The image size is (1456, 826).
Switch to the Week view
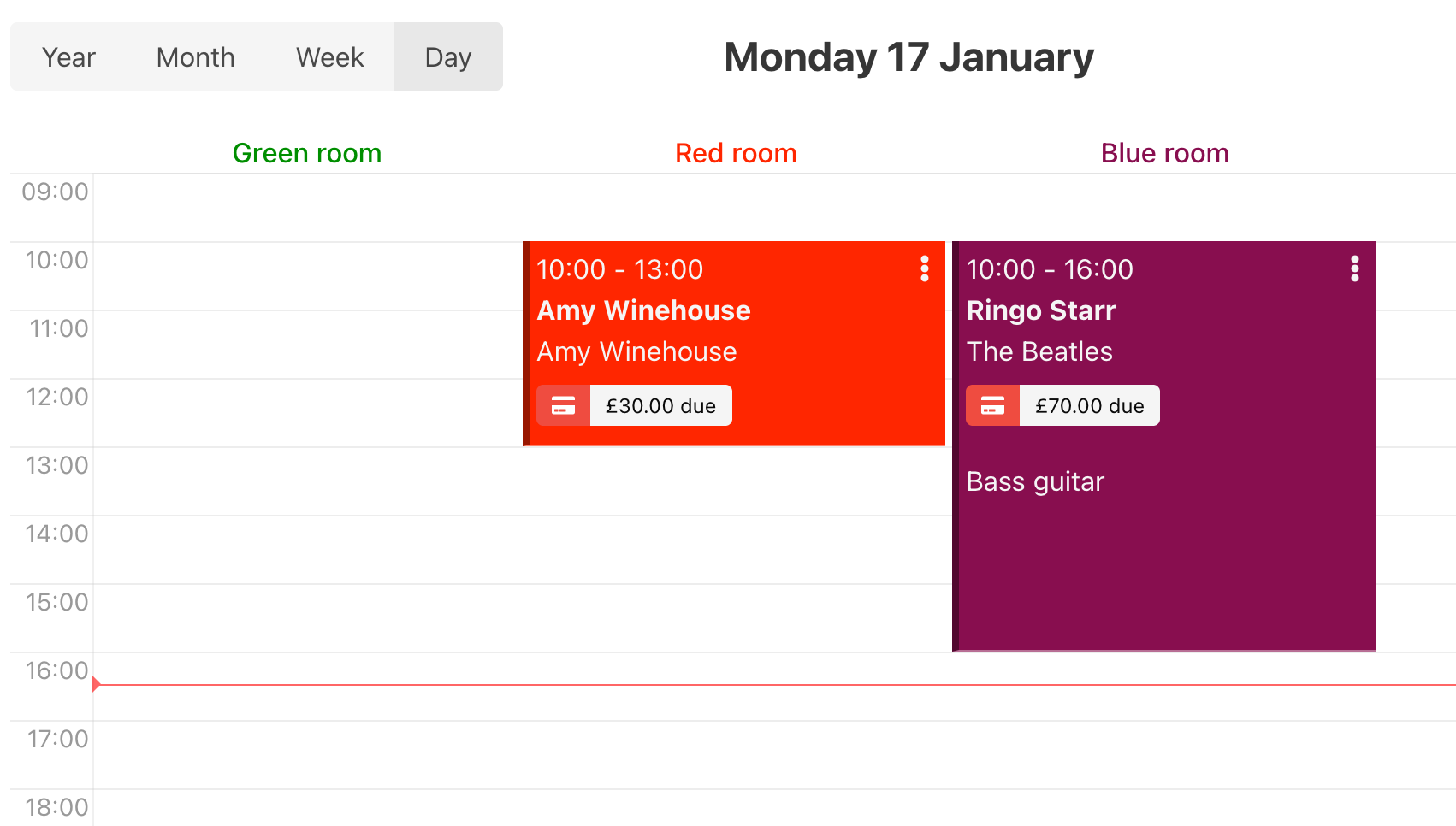pos(329,56)
